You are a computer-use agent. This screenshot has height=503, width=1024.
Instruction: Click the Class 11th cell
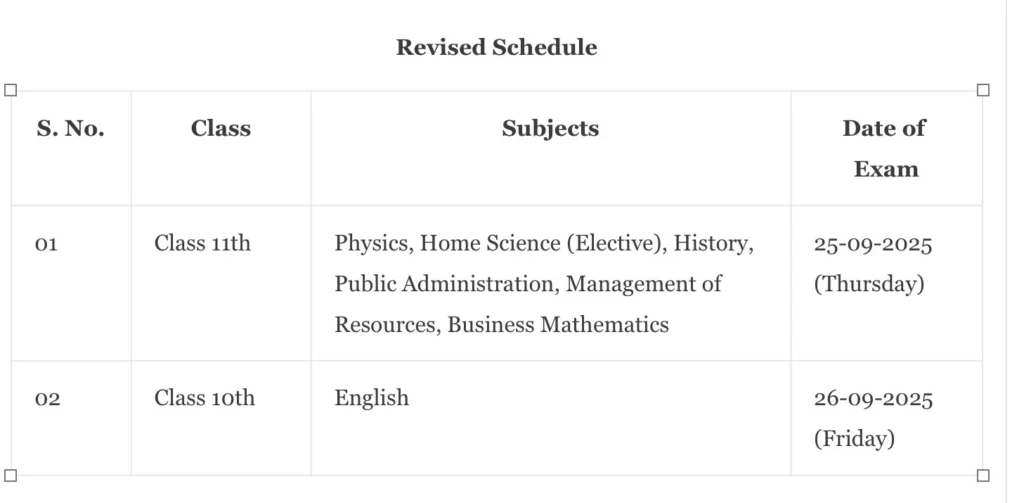click(x=202, y=243)
